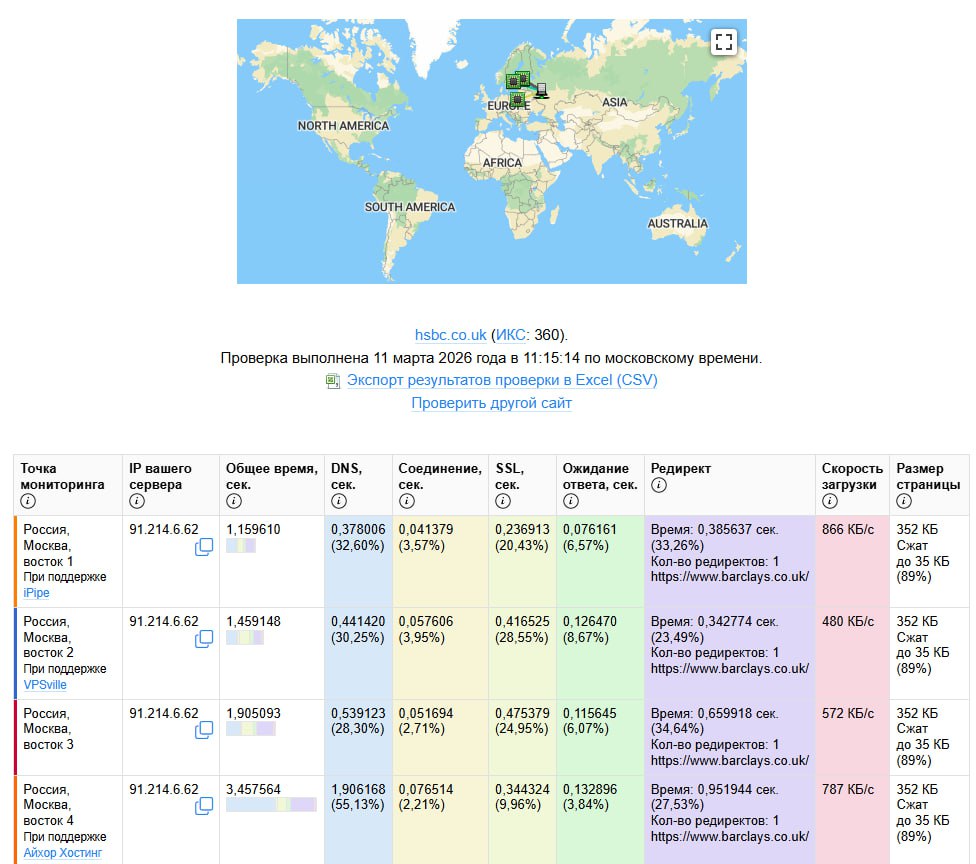Viewport: 976px width, 864px height.
Task: Click info icon under Точка мониторинга header
Action: (x=28, y=501)
